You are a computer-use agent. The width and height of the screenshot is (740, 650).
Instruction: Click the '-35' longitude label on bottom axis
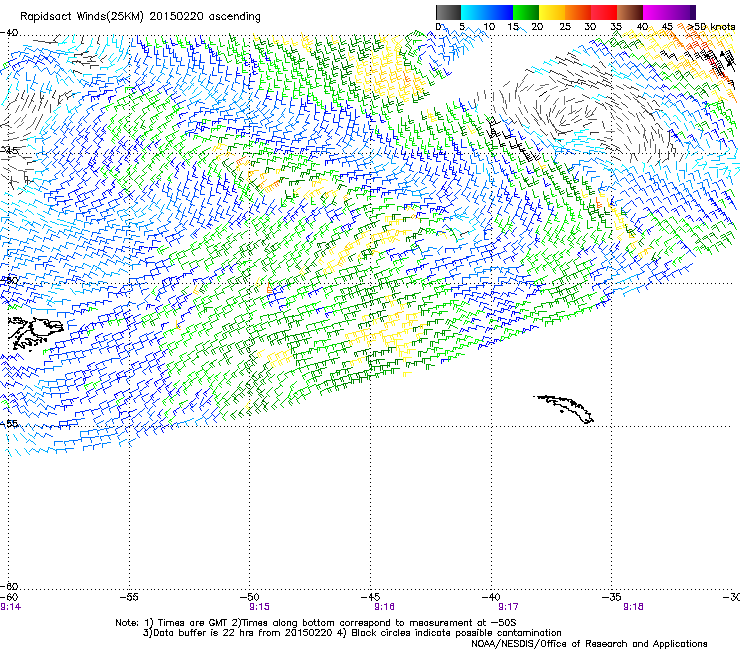tap(612, 597)
